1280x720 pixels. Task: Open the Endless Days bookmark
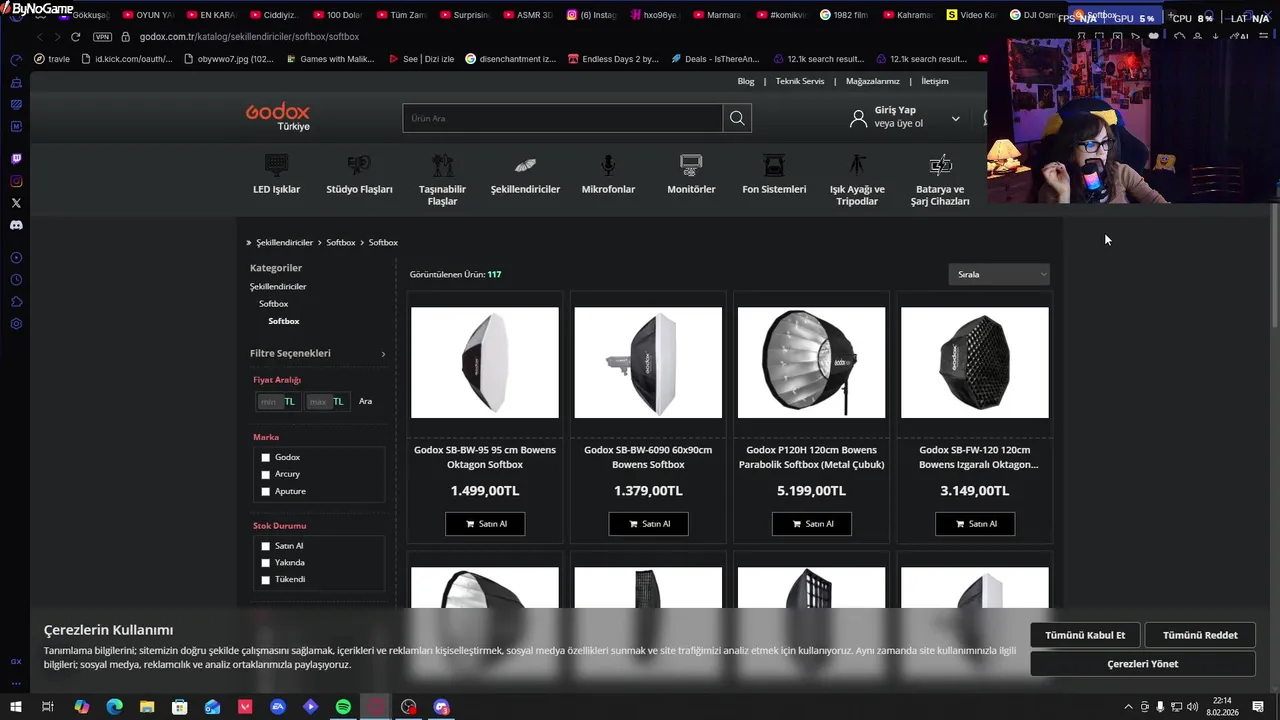coord(611,59)
